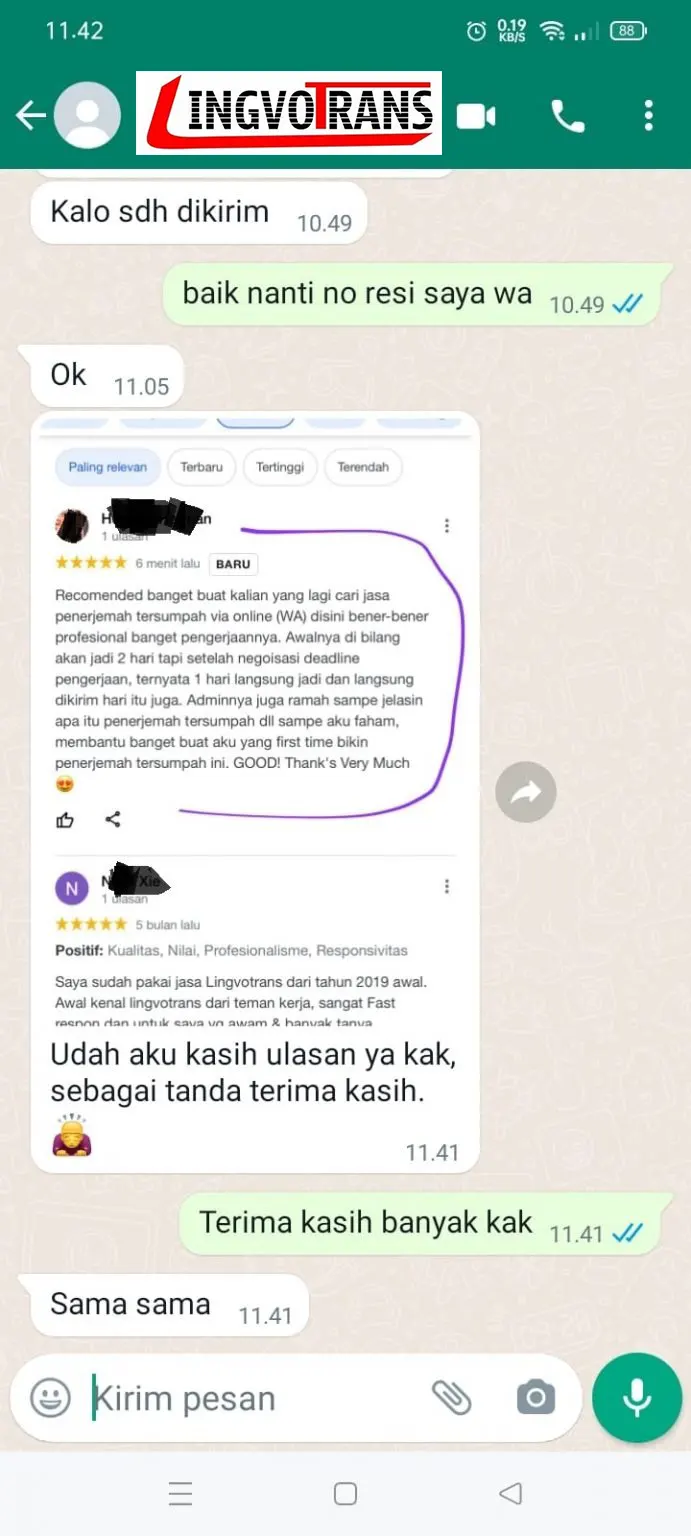Tap the back arrow in chat header
This screenshot has height=1536, width=691.
tap(30, 116)
